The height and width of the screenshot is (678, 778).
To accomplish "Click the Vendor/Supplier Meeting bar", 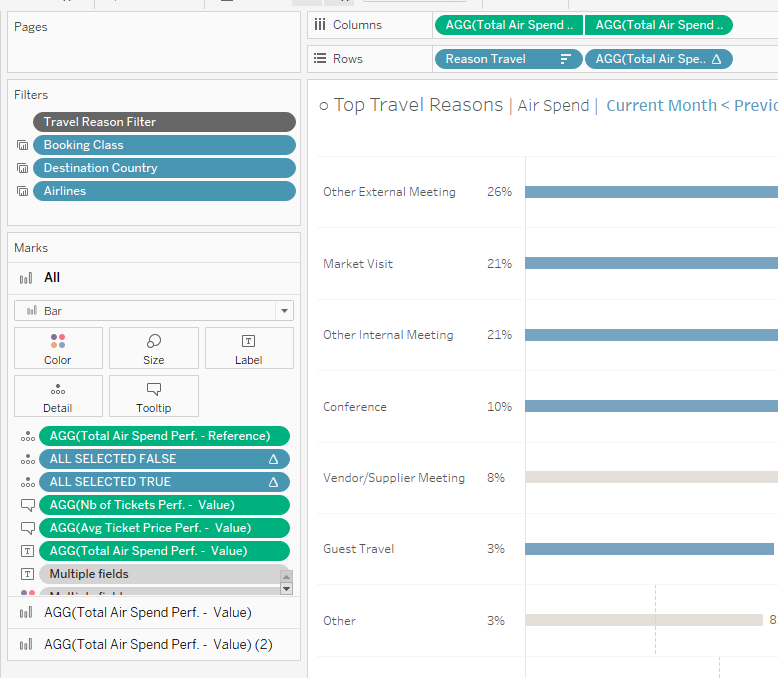I will (650, 478).
